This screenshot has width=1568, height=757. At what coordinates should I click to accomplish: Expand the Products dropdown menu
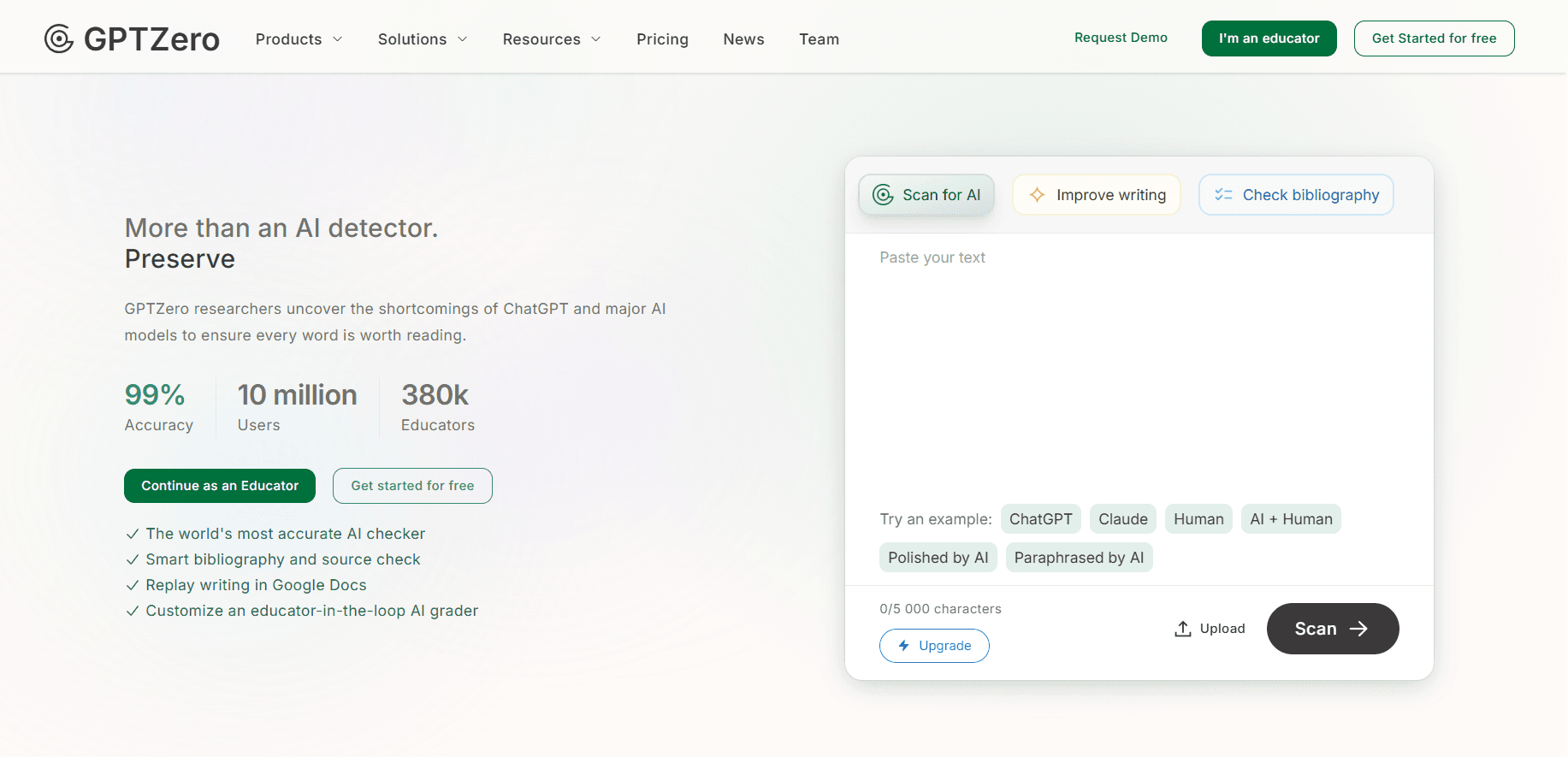point(299,39)
